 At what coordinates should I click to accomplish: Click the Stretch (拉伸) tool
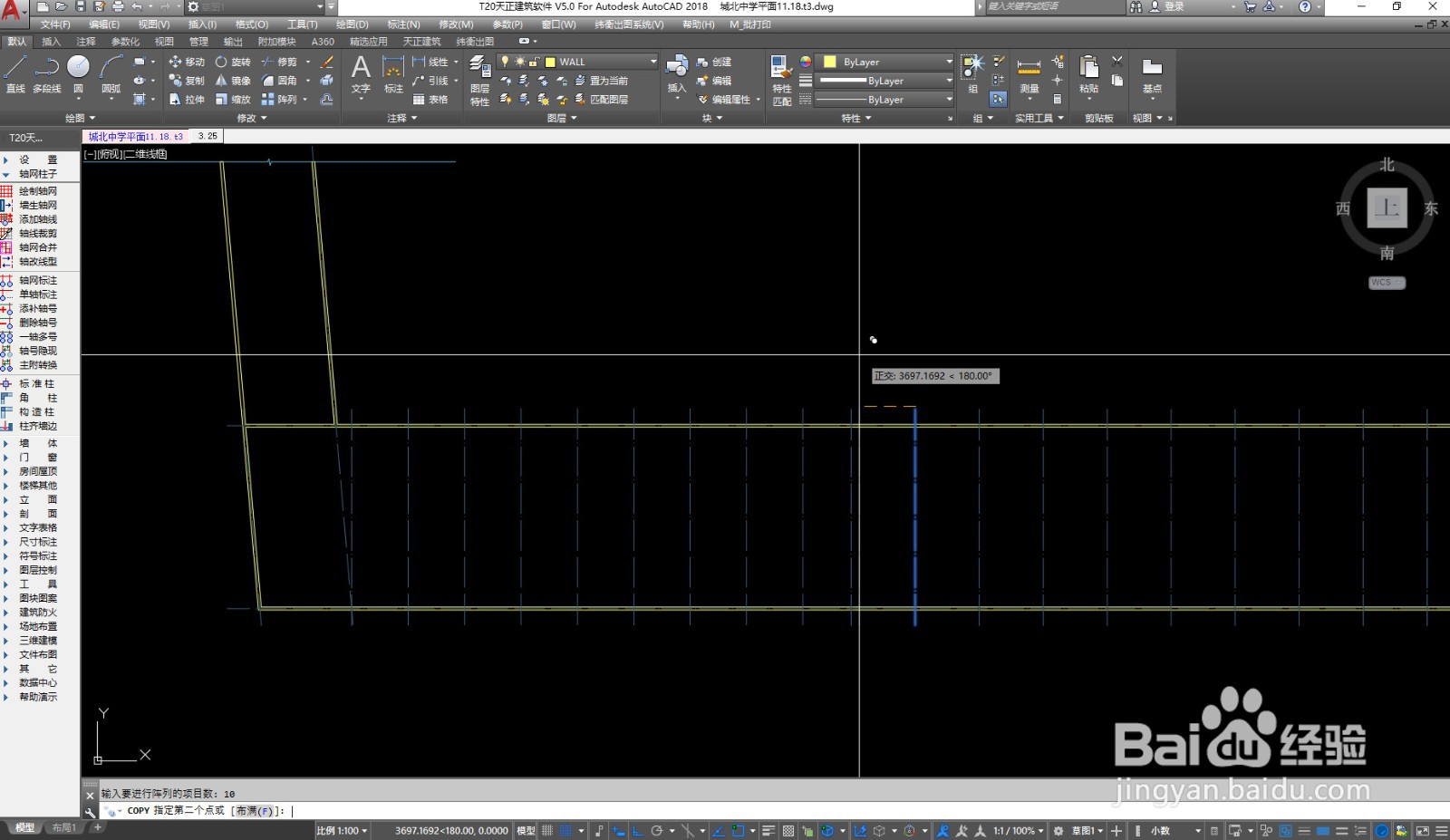(x=187, y=100)
